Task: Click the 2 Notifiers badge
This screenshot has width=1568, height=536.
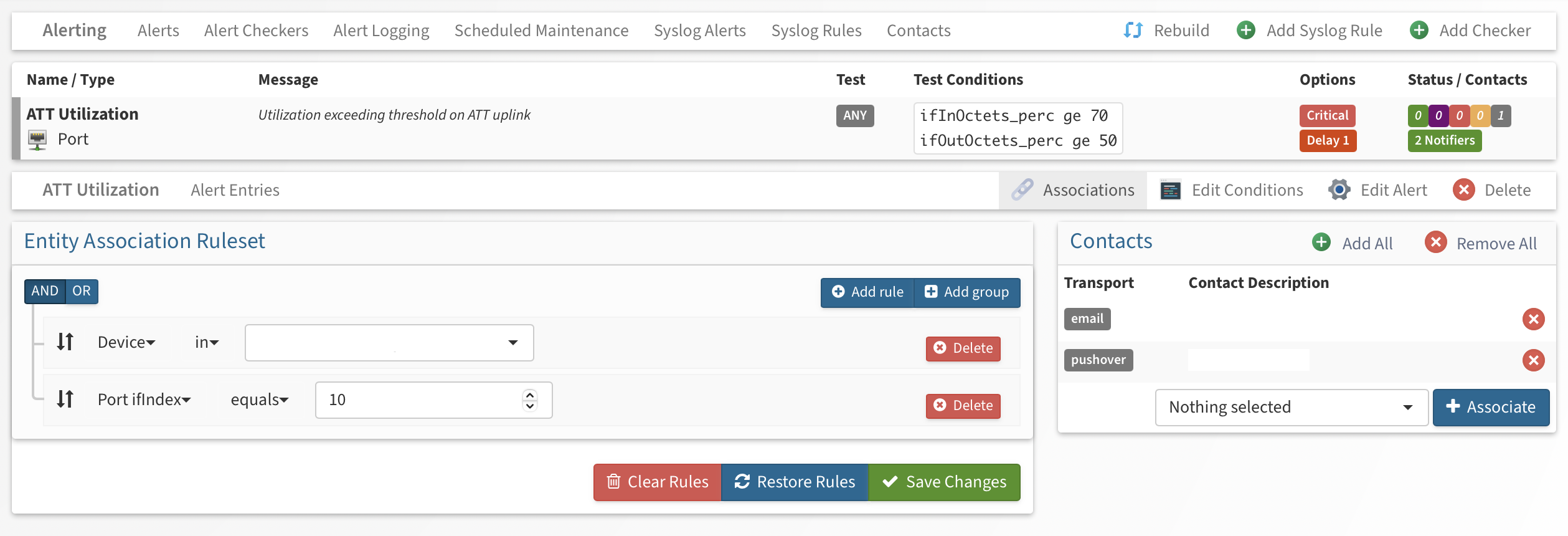Action: point(1444,140)
